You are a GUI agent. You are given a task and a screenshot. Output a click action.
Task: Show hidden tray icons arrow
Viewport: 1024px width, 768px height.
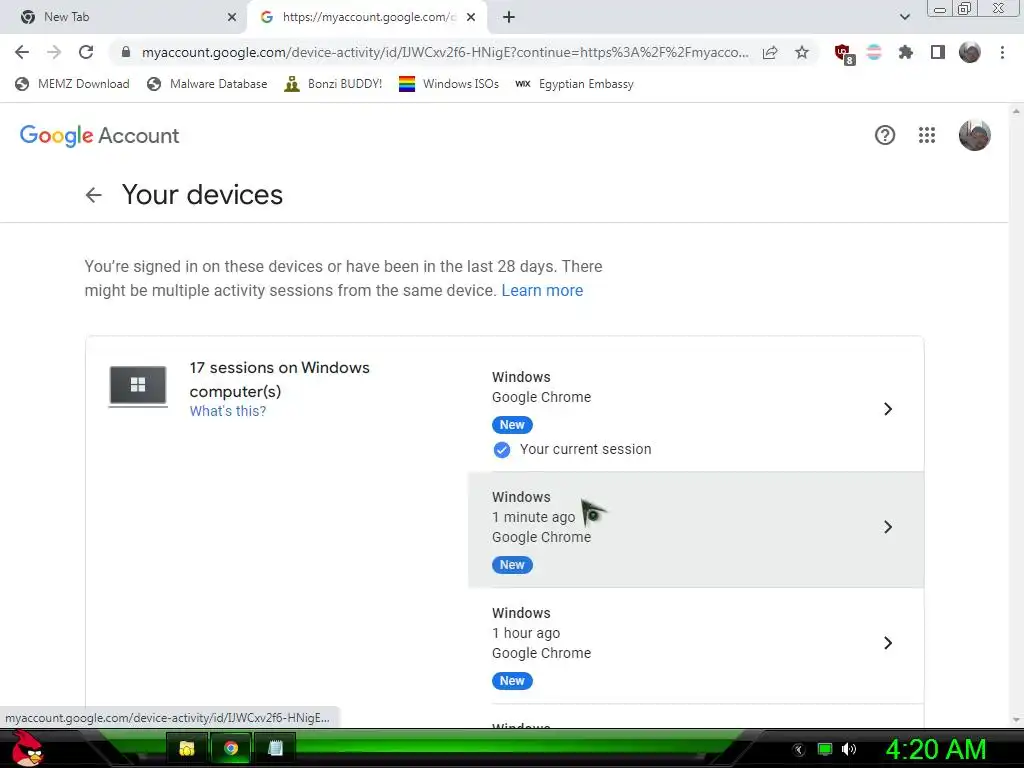click(799, 750)
